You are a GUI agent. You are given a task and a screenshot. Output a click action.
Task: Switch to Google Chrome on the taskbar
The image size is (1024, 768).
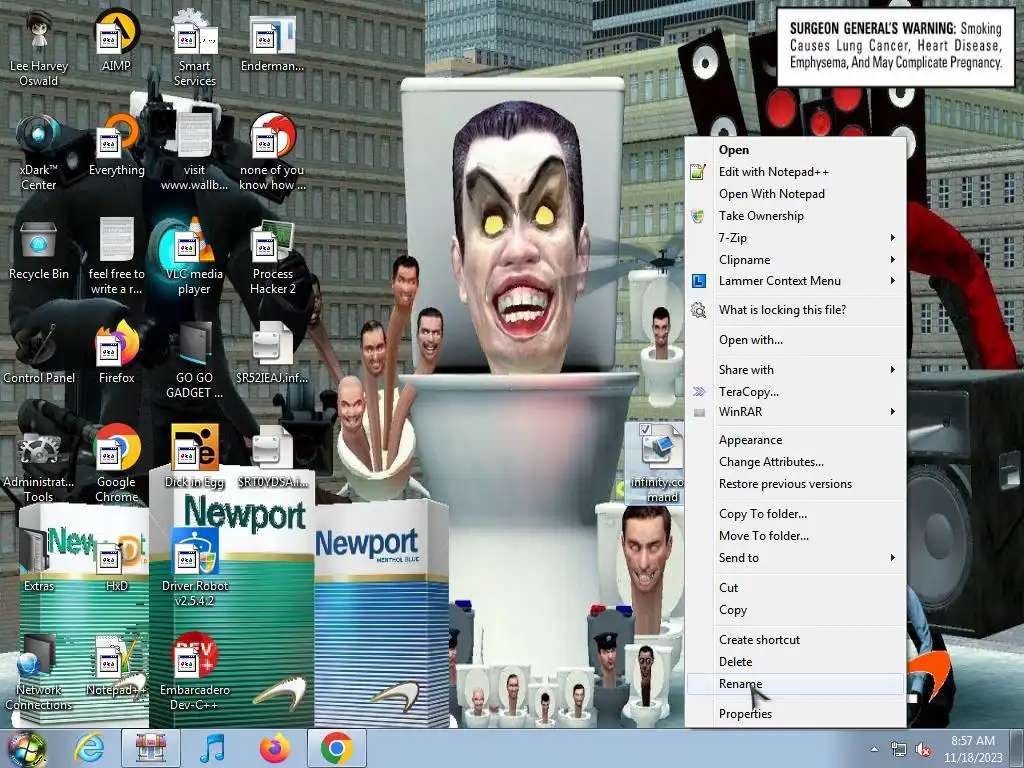(x=336, y=748)
